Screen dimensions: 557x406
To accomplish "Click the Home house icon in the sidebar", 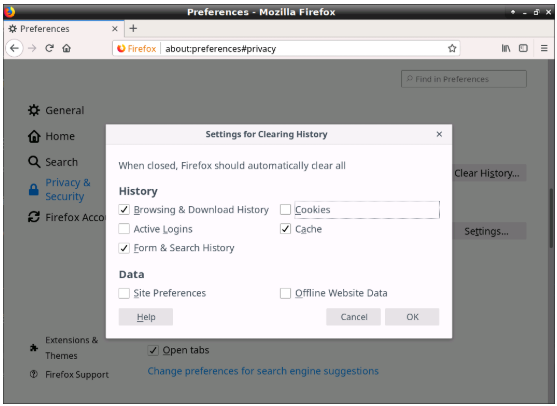I will [x=34, y=136].
